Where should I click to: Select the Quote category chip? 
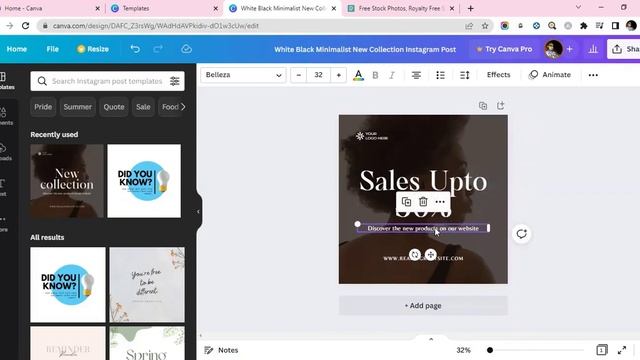point(114,107)
